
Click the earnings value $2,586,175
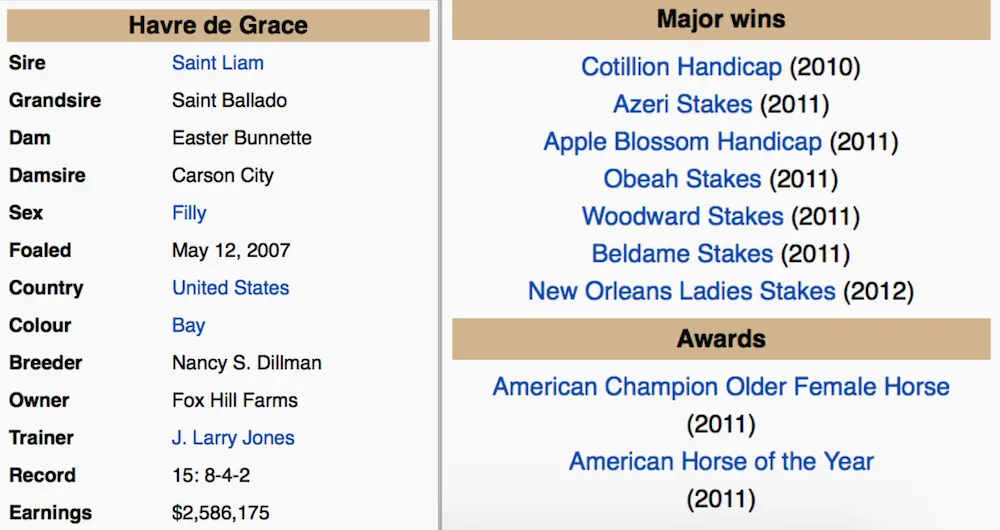pyautogui.click(x=221, y=513)
